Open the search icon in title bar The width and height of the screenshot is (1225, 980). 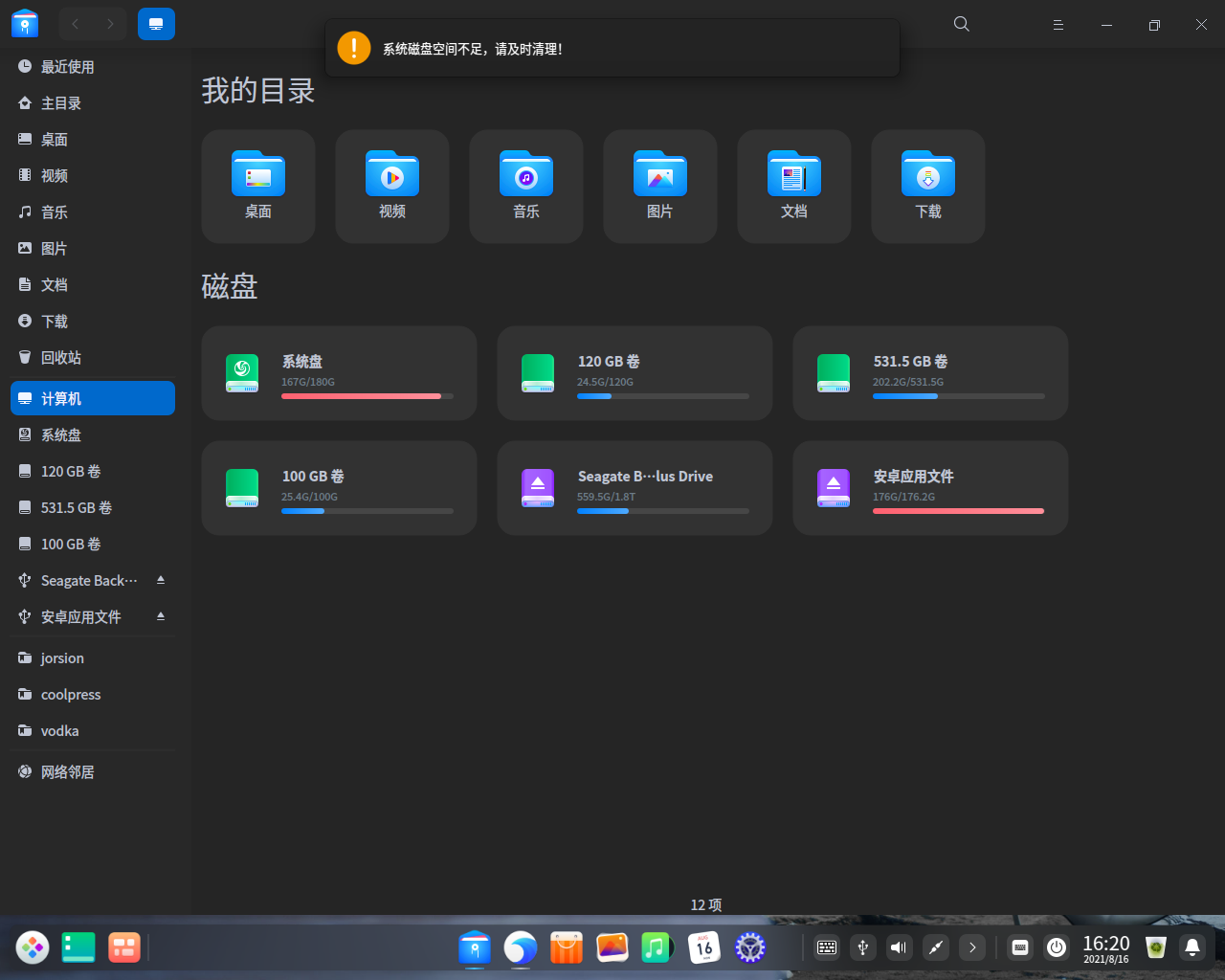click(x=962, y=24)
